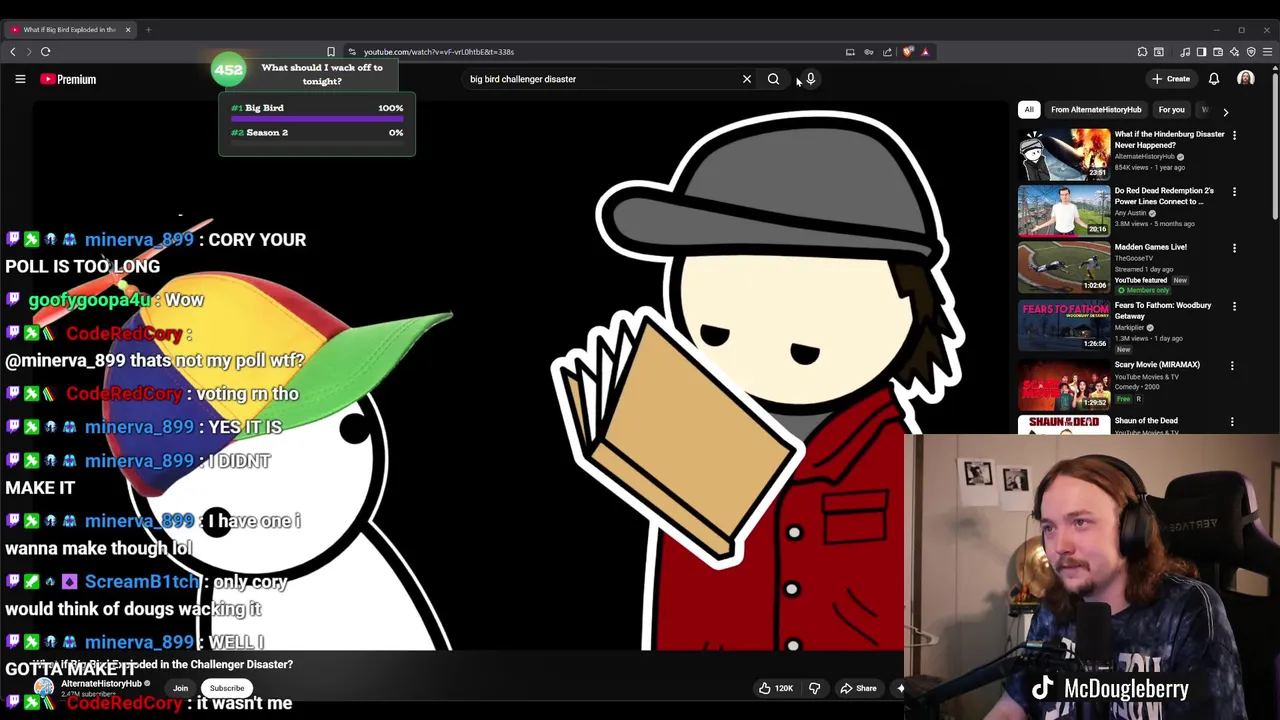Open the YouTube guide hamburger menu

pyautogui.click(x=20, y=79)
